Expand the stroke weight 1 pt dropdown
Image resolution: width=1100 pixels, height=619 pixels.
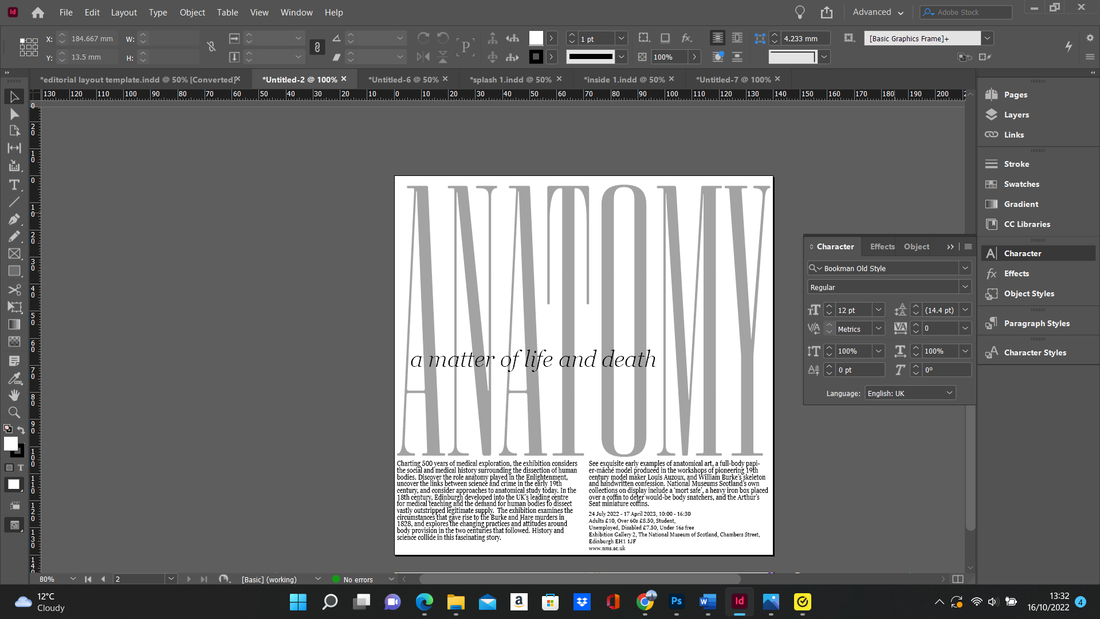click(621, 39)
